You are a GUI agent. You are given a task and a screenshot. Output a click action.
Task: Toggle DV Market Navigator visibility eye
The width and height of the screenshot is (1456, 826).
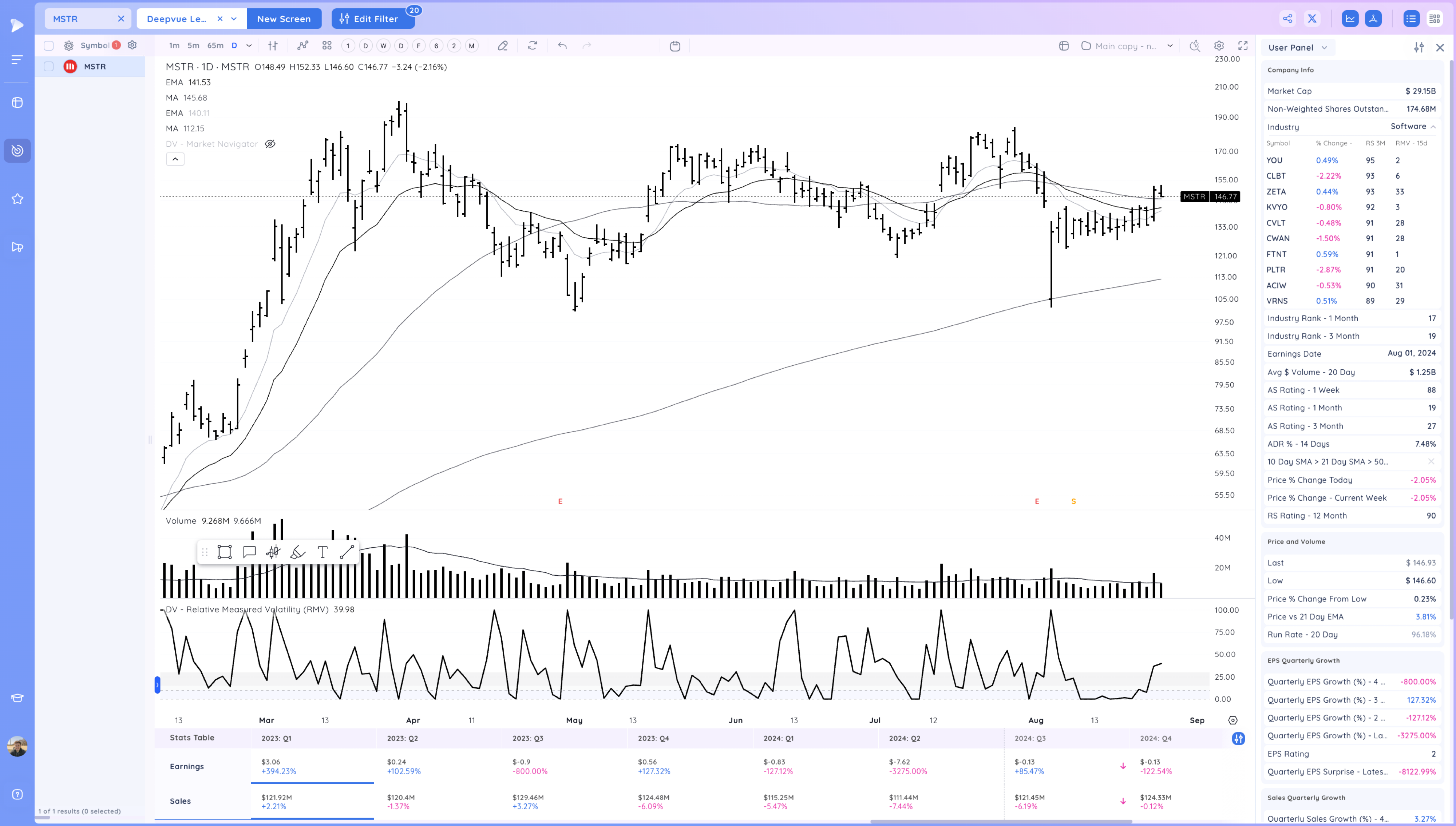[x=270, y=144]
